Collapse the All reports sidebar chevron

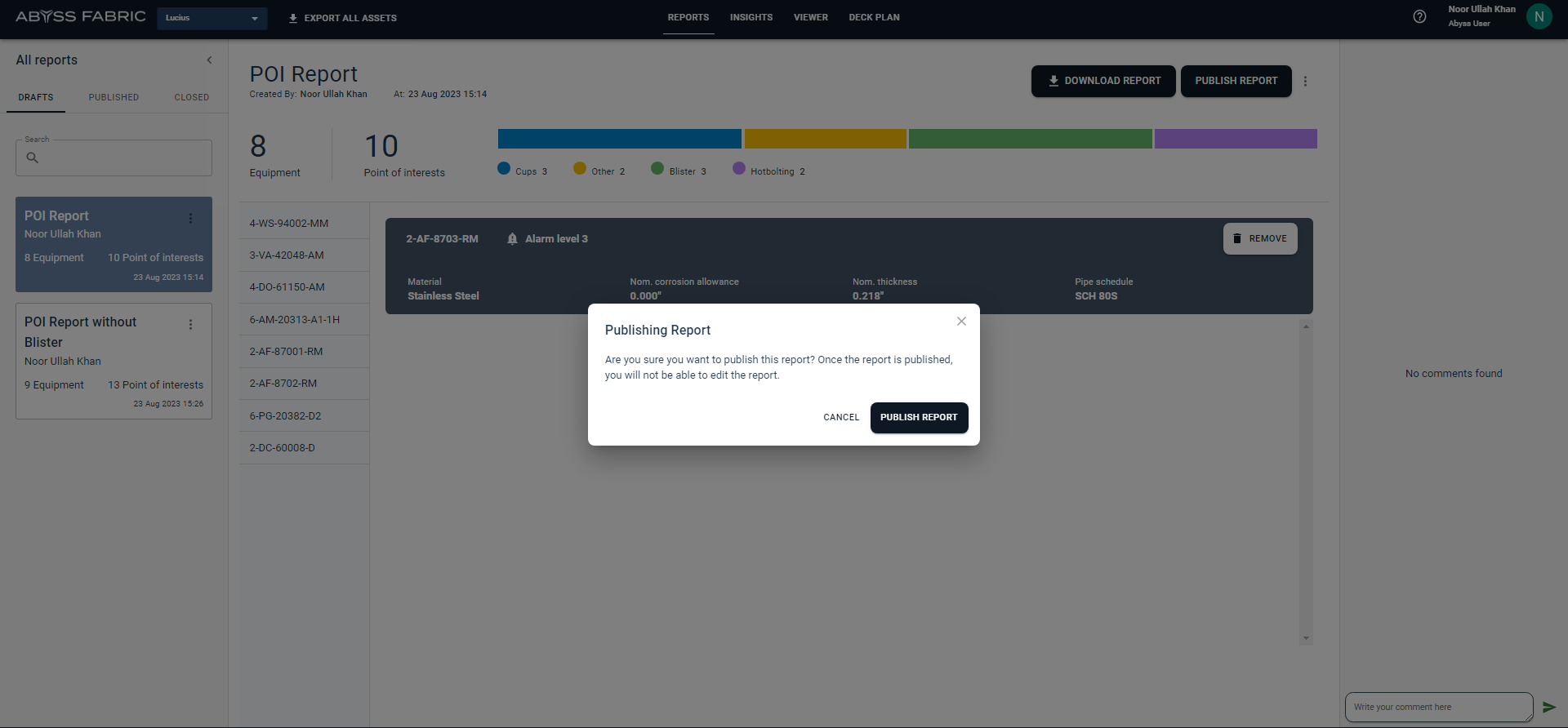209,60
